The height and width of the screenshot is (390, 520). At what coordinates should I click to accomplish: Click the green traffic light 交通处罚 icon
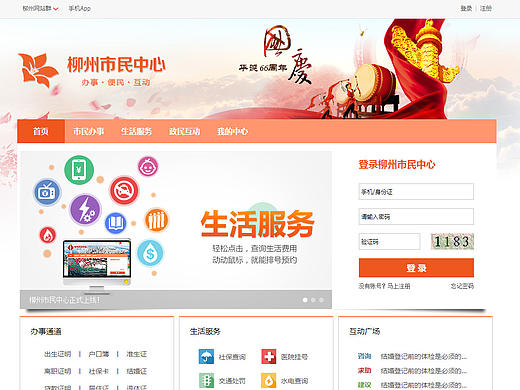coord(206,380)
